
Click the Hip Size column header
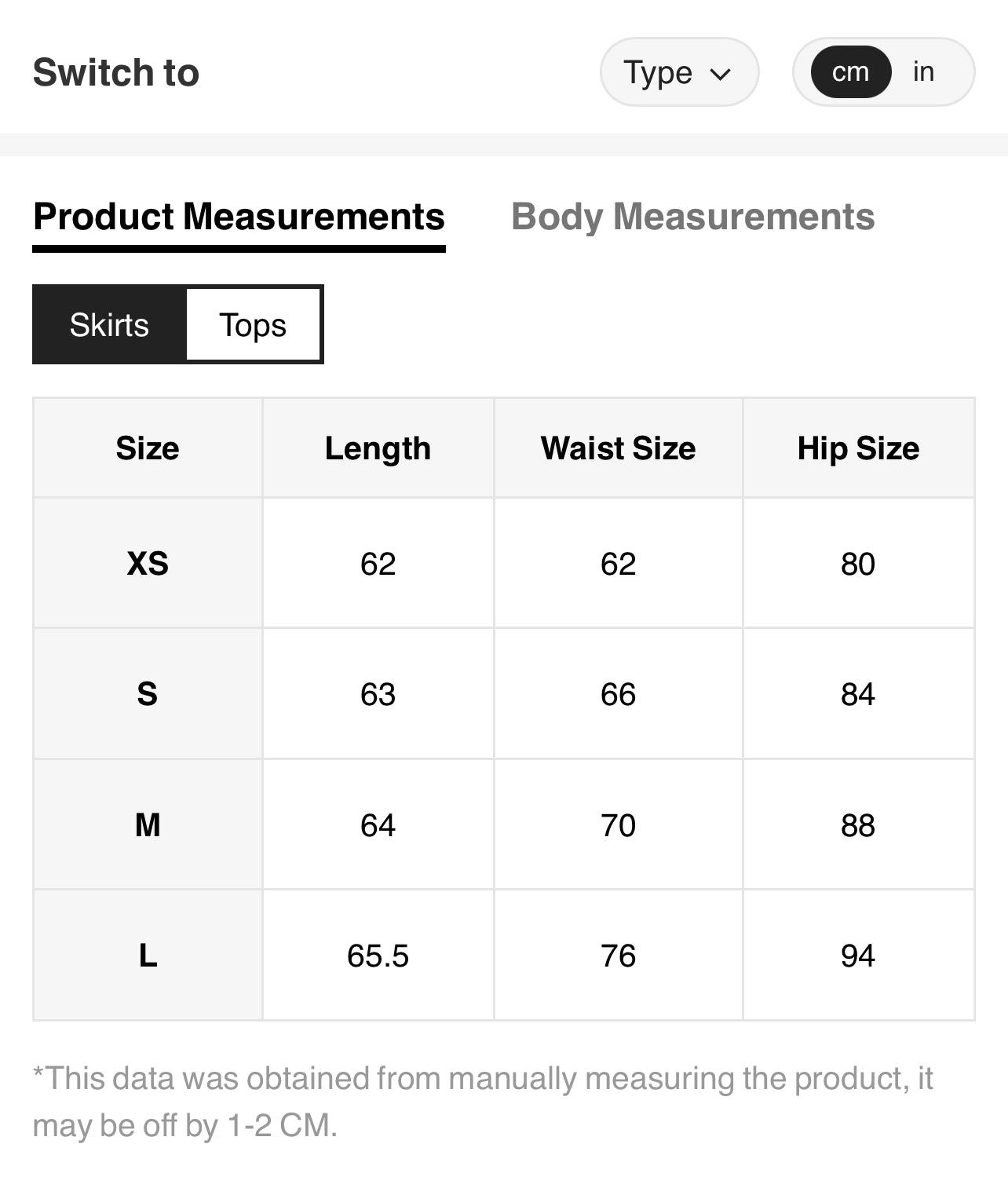coord(858,448)
